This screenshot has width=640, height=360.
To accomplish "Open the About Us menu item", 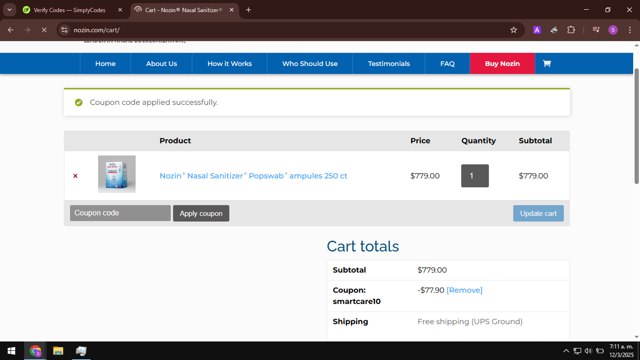I will tap(162, 64).
